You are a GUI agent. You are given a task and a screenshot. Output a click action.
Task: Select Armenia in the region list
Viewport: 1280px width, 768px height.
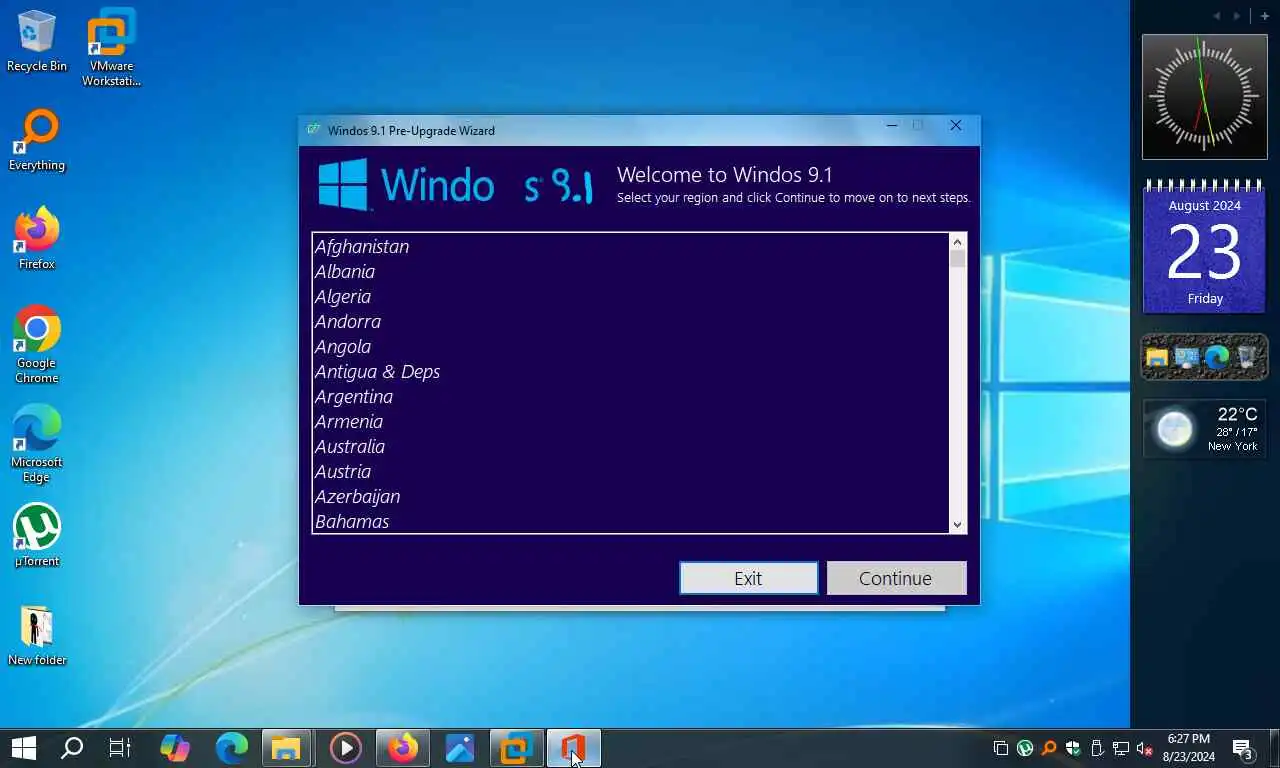point(630,421)
